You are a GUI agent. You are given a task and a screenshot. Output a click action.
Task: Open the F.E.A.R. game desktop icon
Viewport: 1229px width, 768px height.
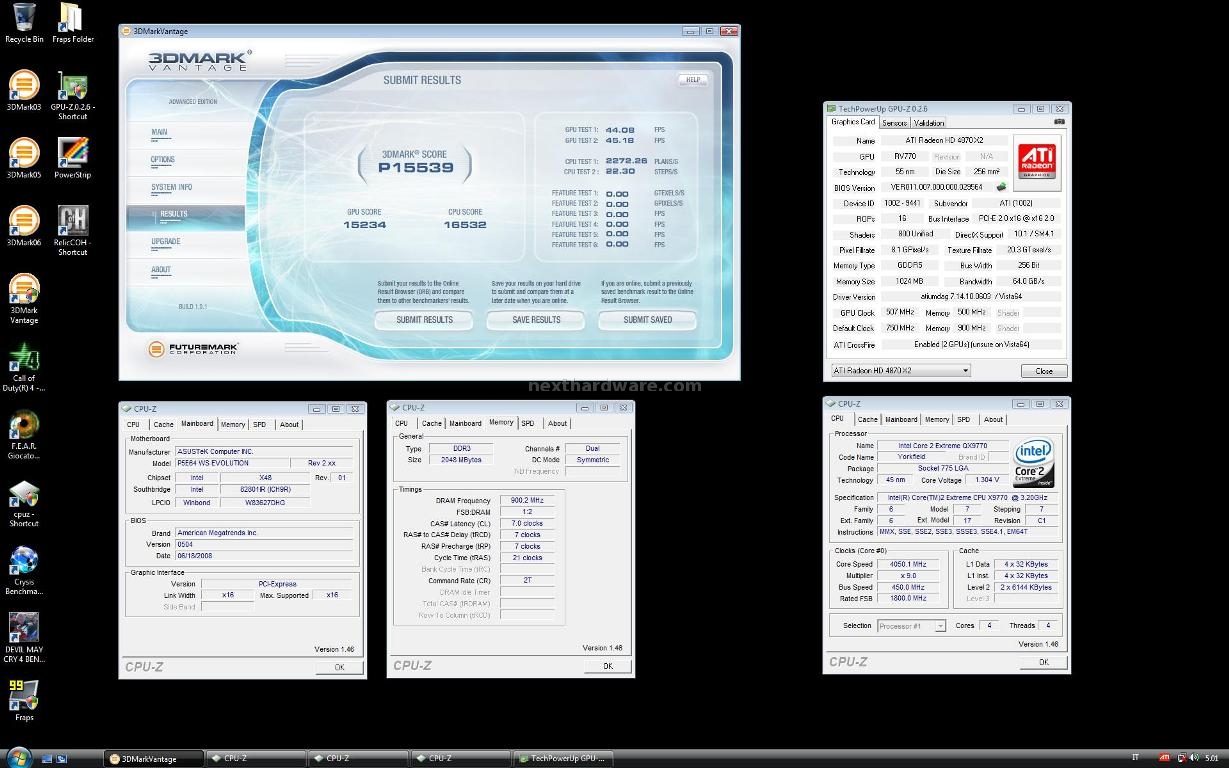(24, 435)
